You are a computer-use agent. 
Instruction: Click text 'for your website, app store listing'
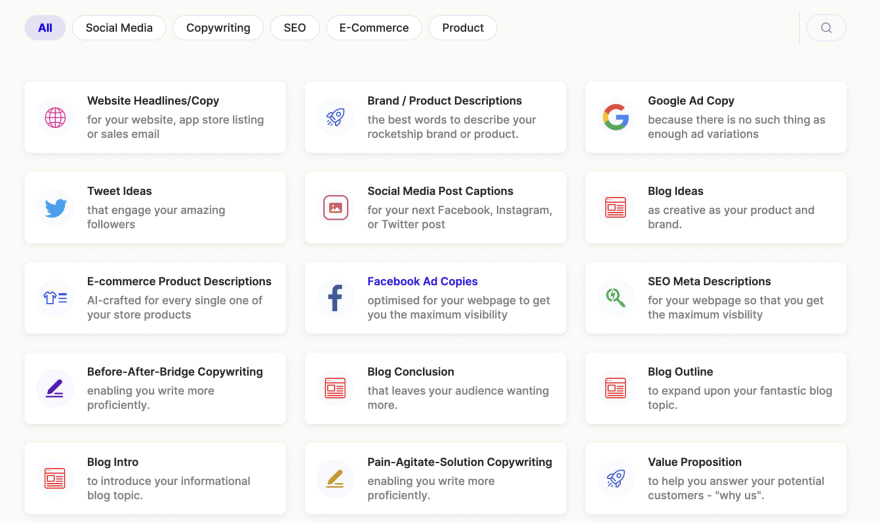tap(175, 120)
